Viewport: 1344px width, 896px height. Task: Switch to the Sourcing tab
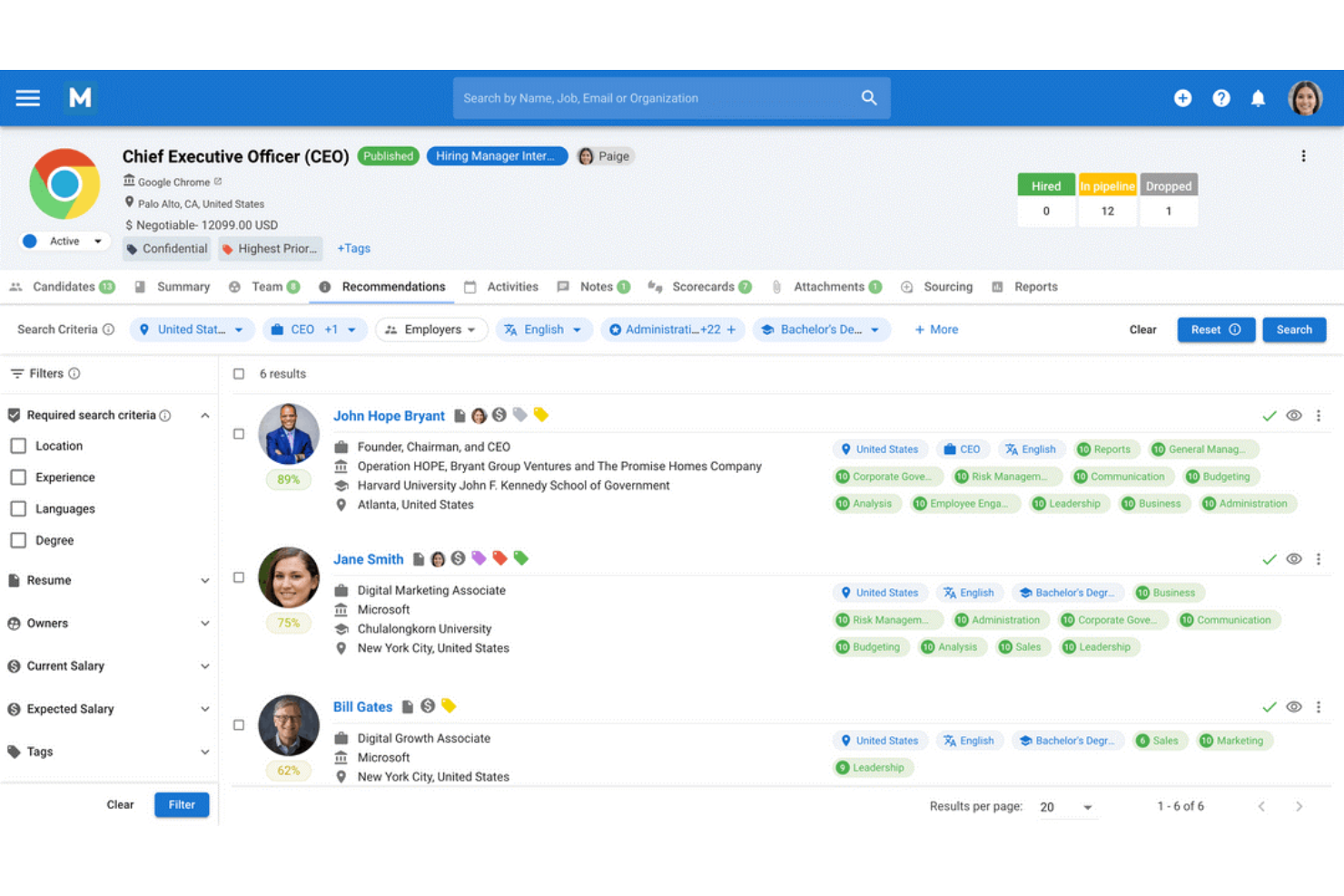[x=936, y=287]
